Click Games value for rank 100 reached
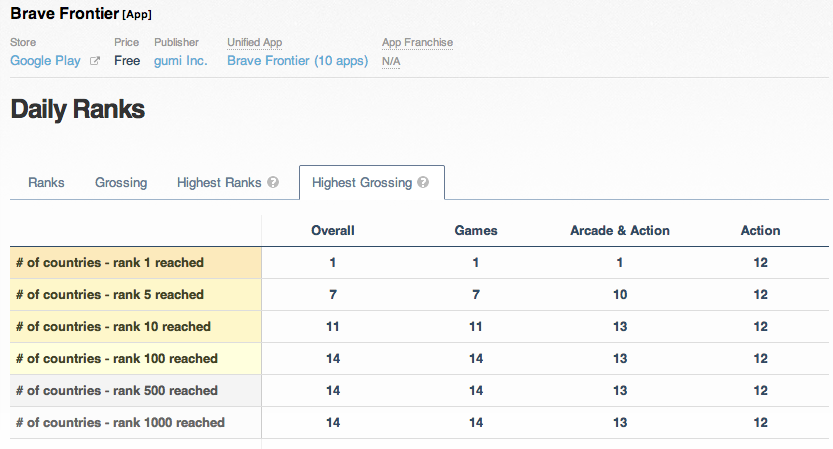 (476, 358)
